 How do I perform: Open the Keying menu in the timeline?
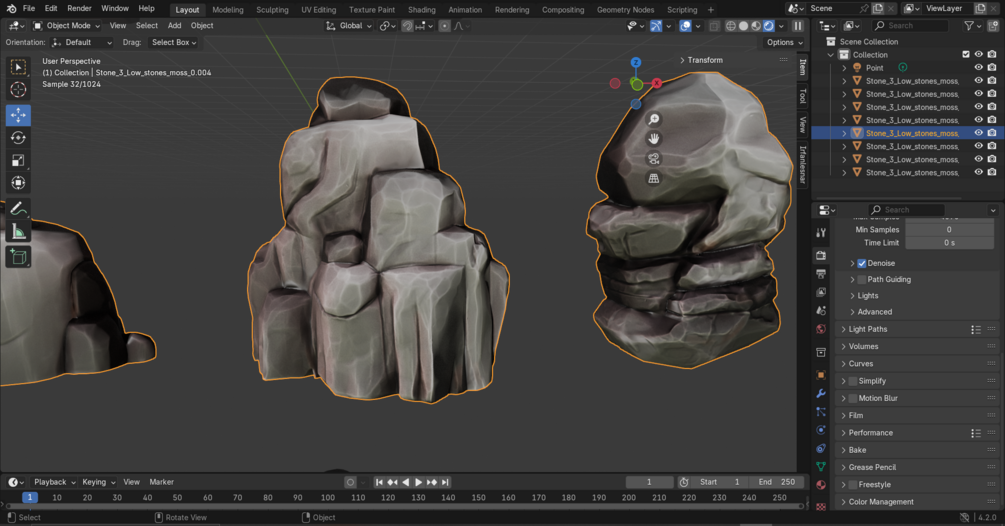98,482
